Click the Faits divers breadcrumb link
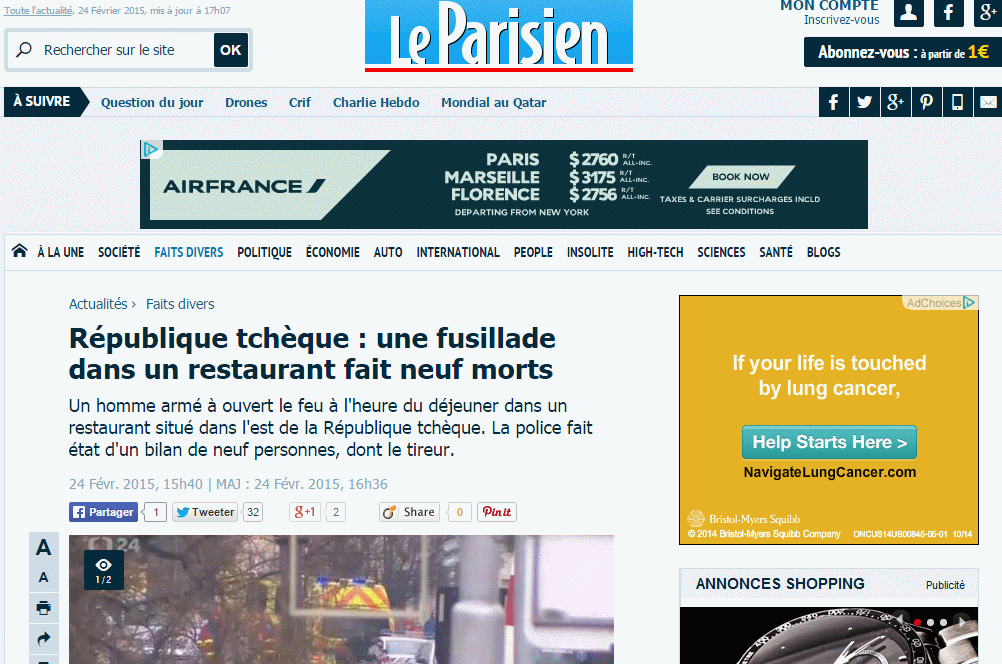This screenshot has width=1002, height=664. tap(180, 304)
